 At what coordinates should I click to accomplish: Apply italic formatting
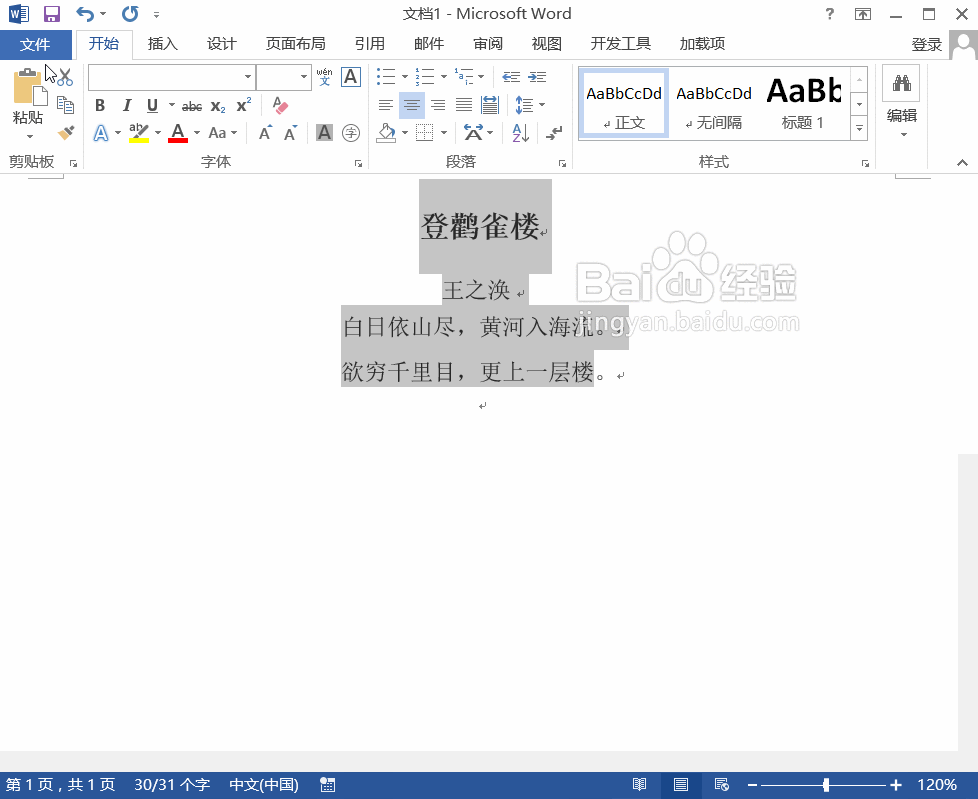click(126, 105)
